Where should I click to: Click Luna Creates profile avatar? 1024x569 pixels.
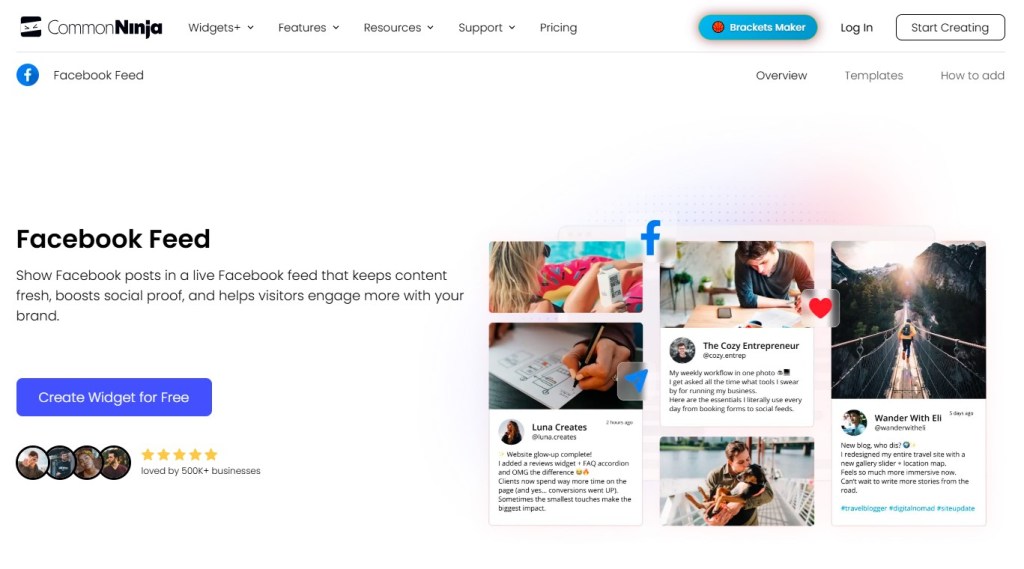pyautogui.click(x=511, y=431)
